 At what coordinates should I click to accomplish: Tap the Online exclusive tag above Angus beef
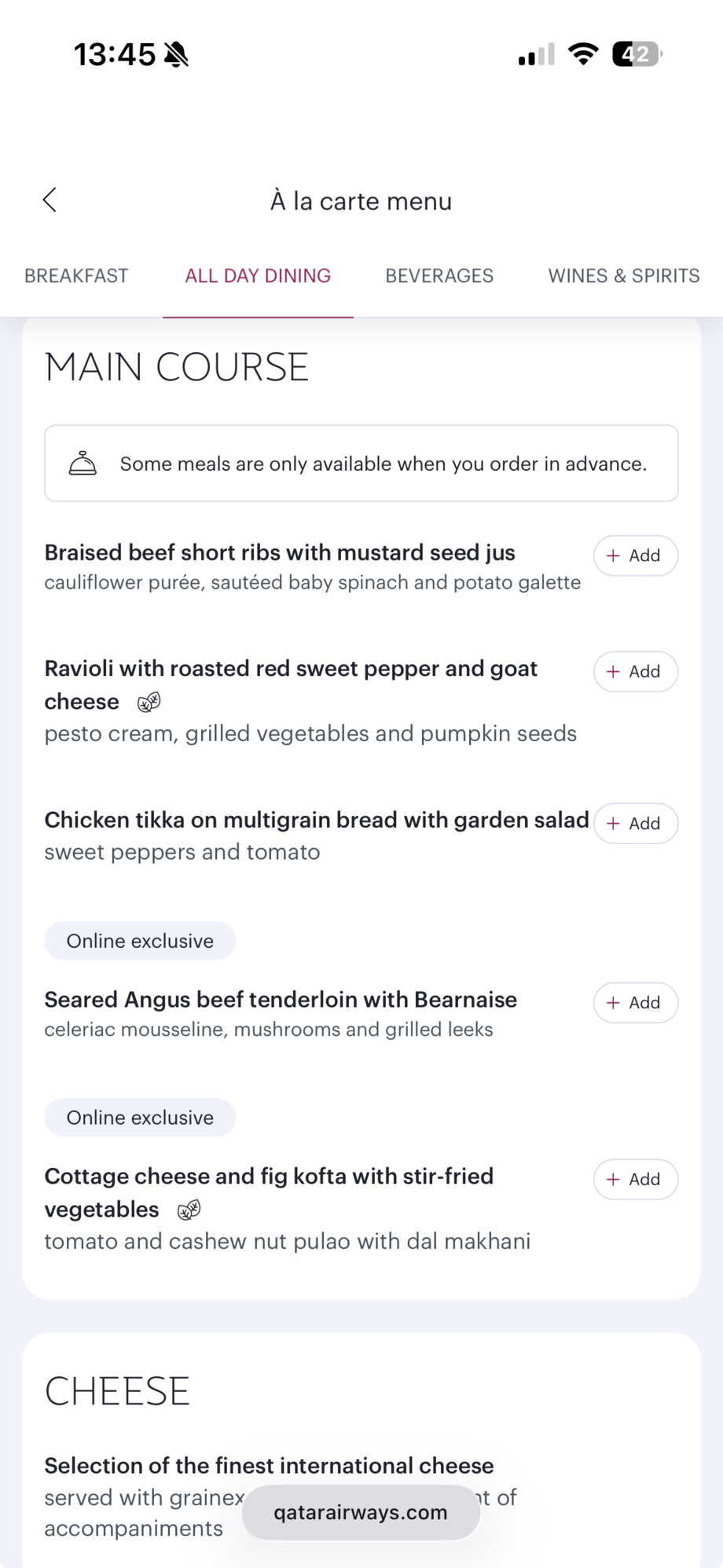[x=140, y=941]
